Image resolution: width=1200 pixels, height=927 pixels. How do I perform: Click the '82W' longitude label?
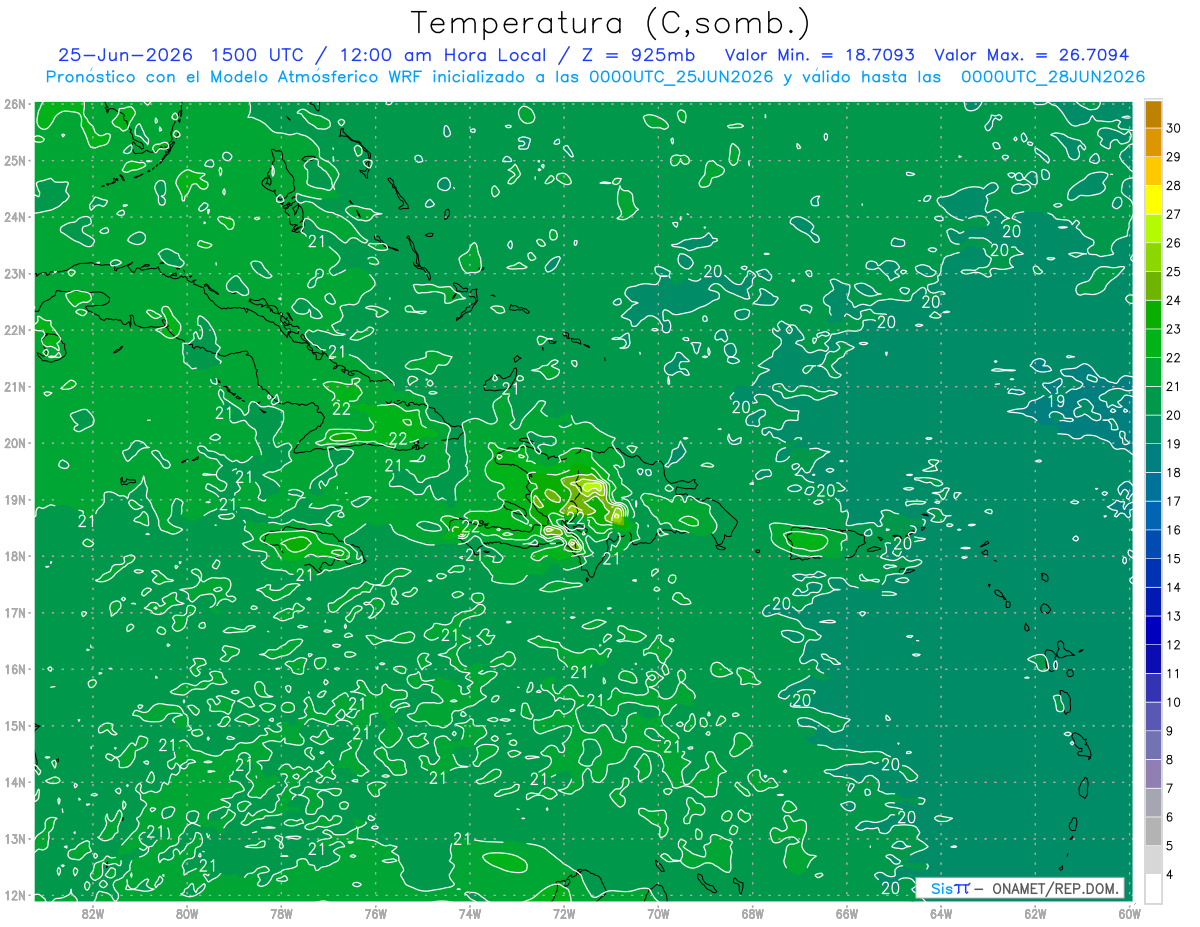click(x=93, y=913)
